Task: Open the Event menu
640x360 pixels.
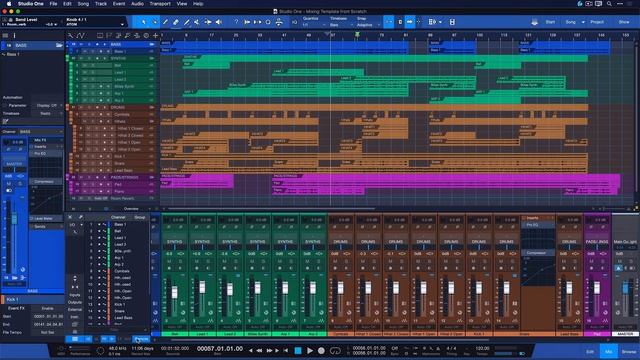Action: coord(119,4)
